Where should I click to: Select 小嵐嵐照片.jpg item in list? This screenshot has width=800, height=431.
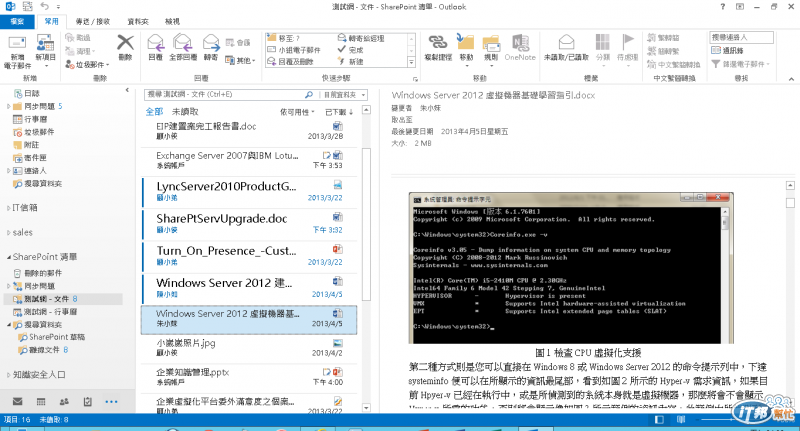(249, 347)
